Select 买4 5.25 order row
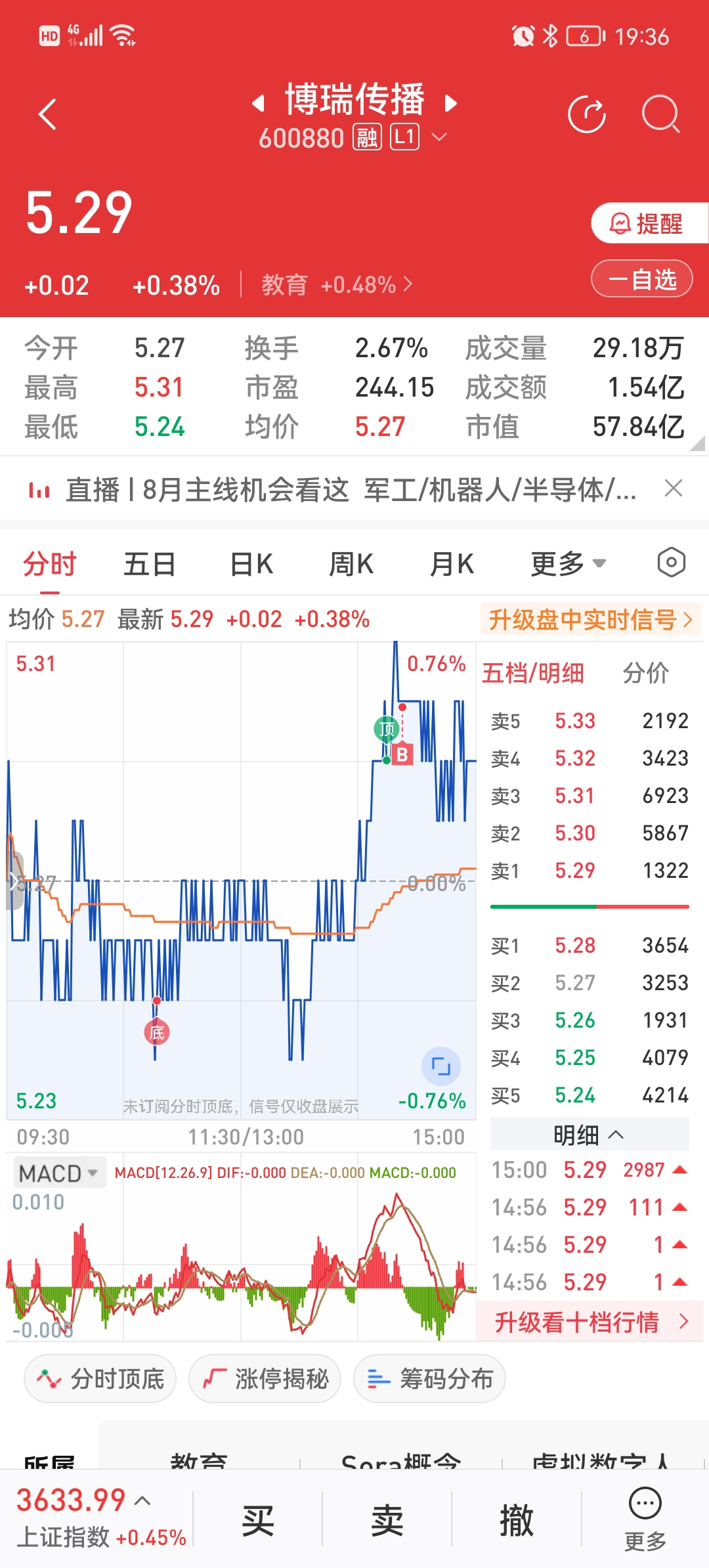The width and height of the screenshot is (709, 1568). click(x=590, y=1058)
